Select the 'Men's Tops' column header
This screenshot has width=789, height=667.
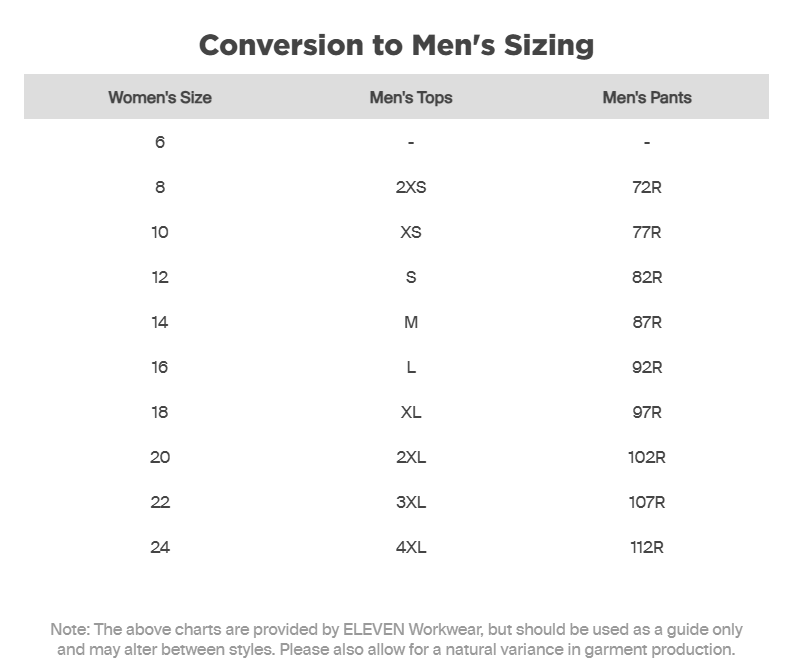pos(411,98)
